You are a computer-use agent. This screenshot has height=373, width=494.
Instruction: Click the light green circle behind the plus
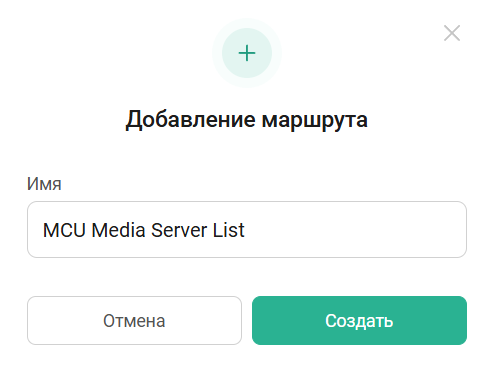[x=247, y=53]
